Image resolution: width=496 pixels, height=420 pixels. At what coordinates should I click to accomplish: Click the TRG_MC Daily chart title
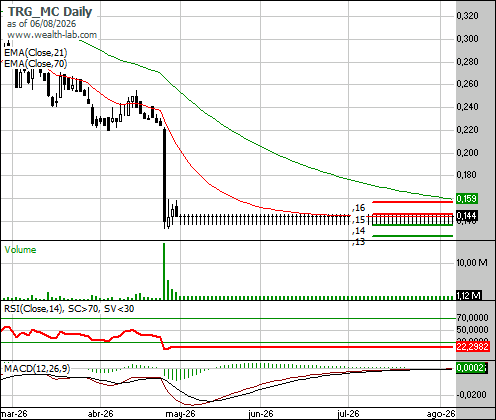(50, 12)
